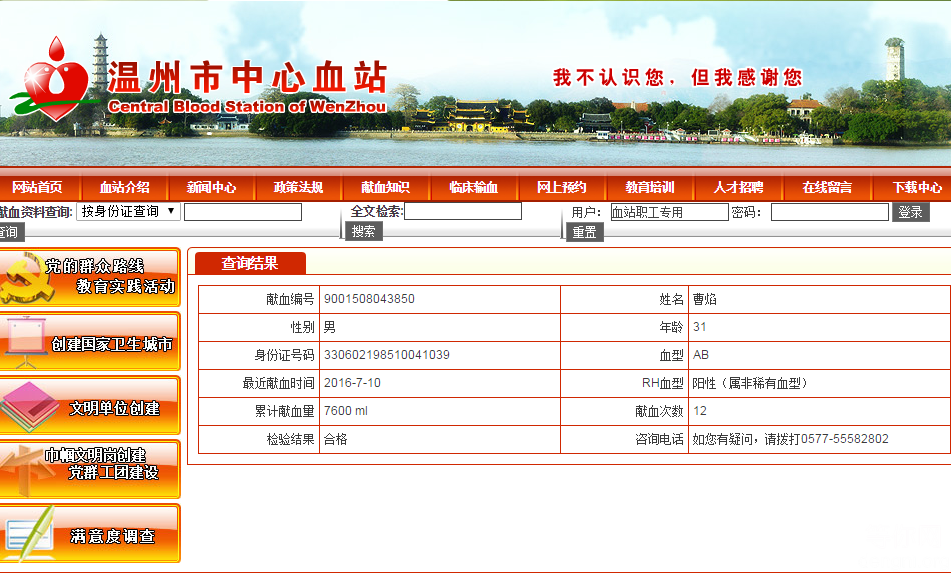Open the 创建国家卫生城市 banner
Screen dimensions: 951x573
click(x=90, y=343)
